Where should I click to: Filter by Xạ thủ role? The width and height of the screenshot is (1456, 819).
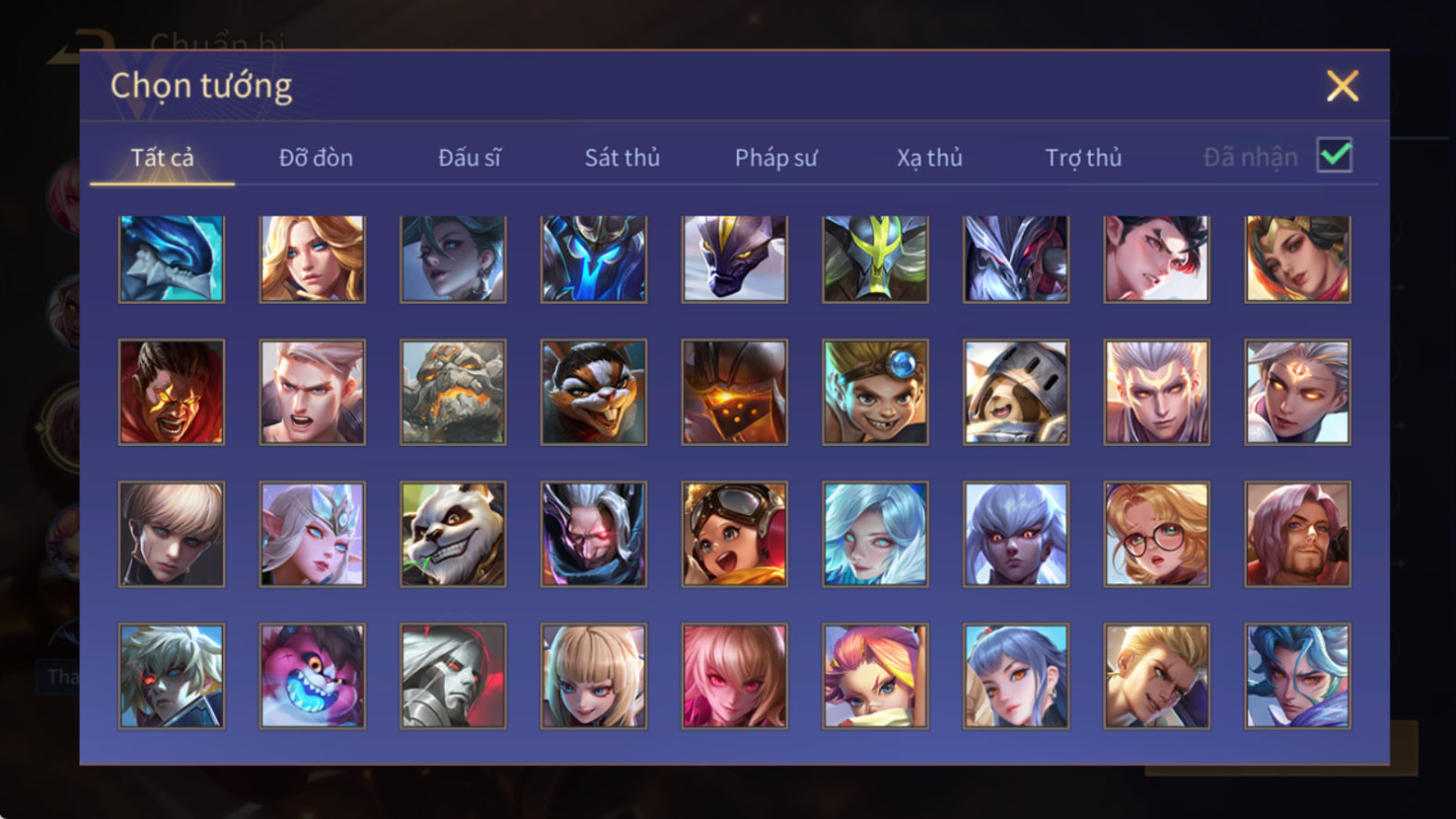coord(930,158)
